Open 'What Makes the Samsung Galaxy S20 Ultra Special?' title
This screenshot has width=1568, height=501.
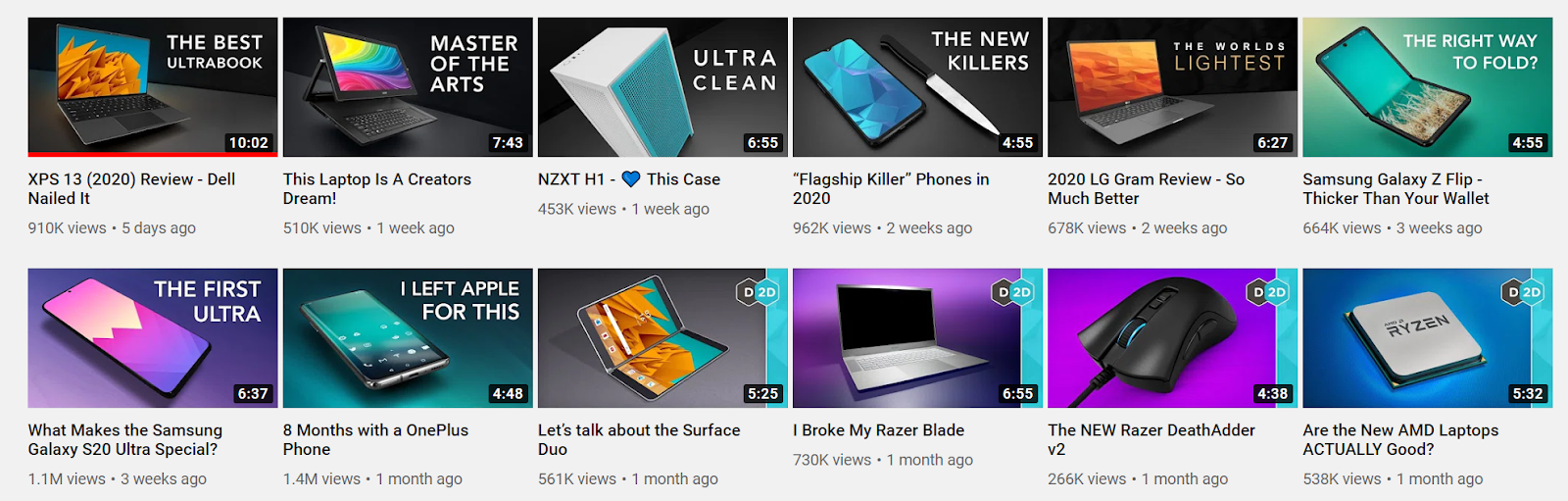coord(125,439)
